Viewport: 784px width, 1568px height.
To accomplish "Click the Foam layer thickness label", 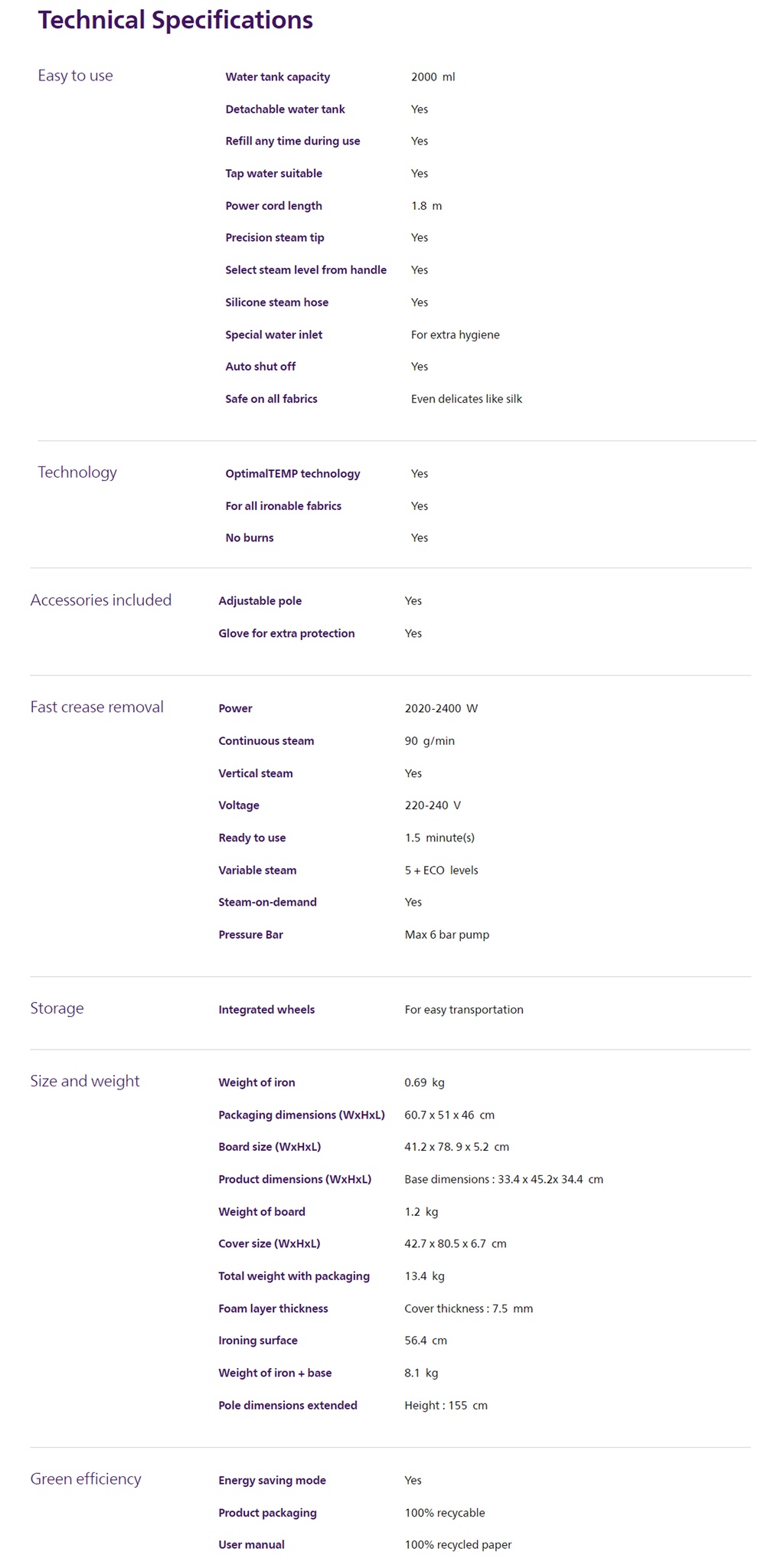I will 273,1308.
